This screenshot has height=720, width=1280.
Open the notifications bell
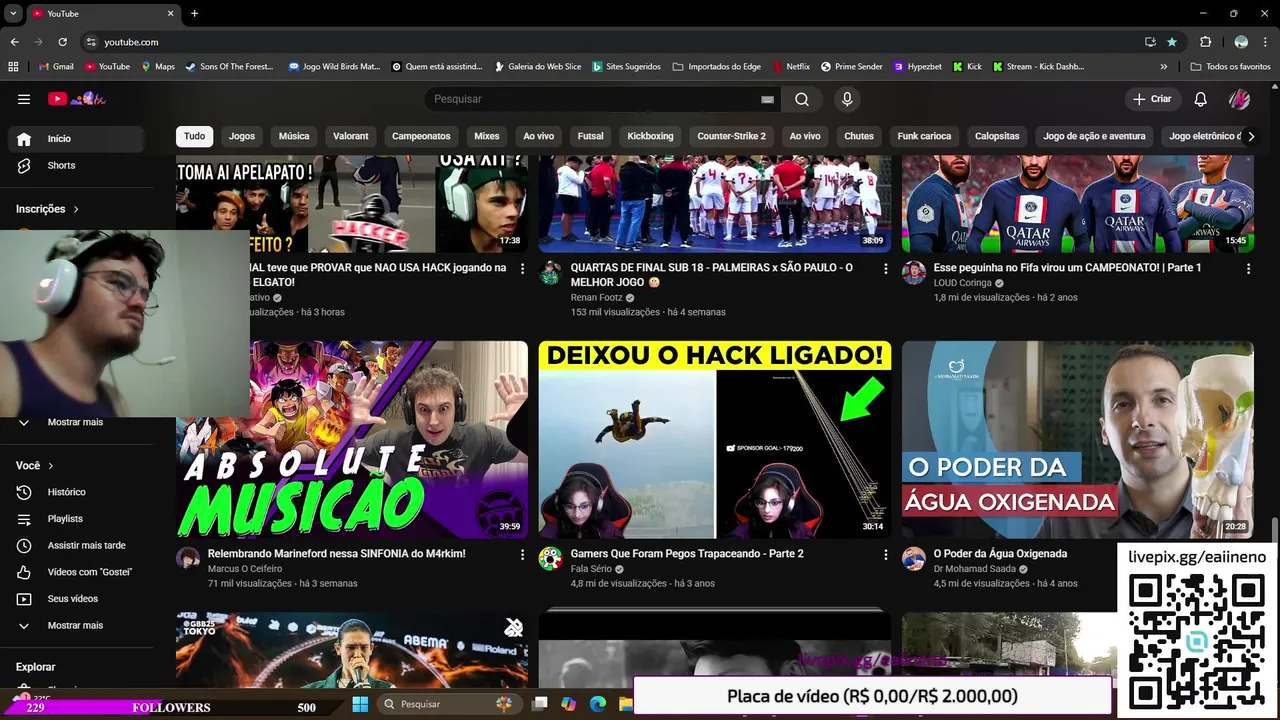coord(1201,99)
